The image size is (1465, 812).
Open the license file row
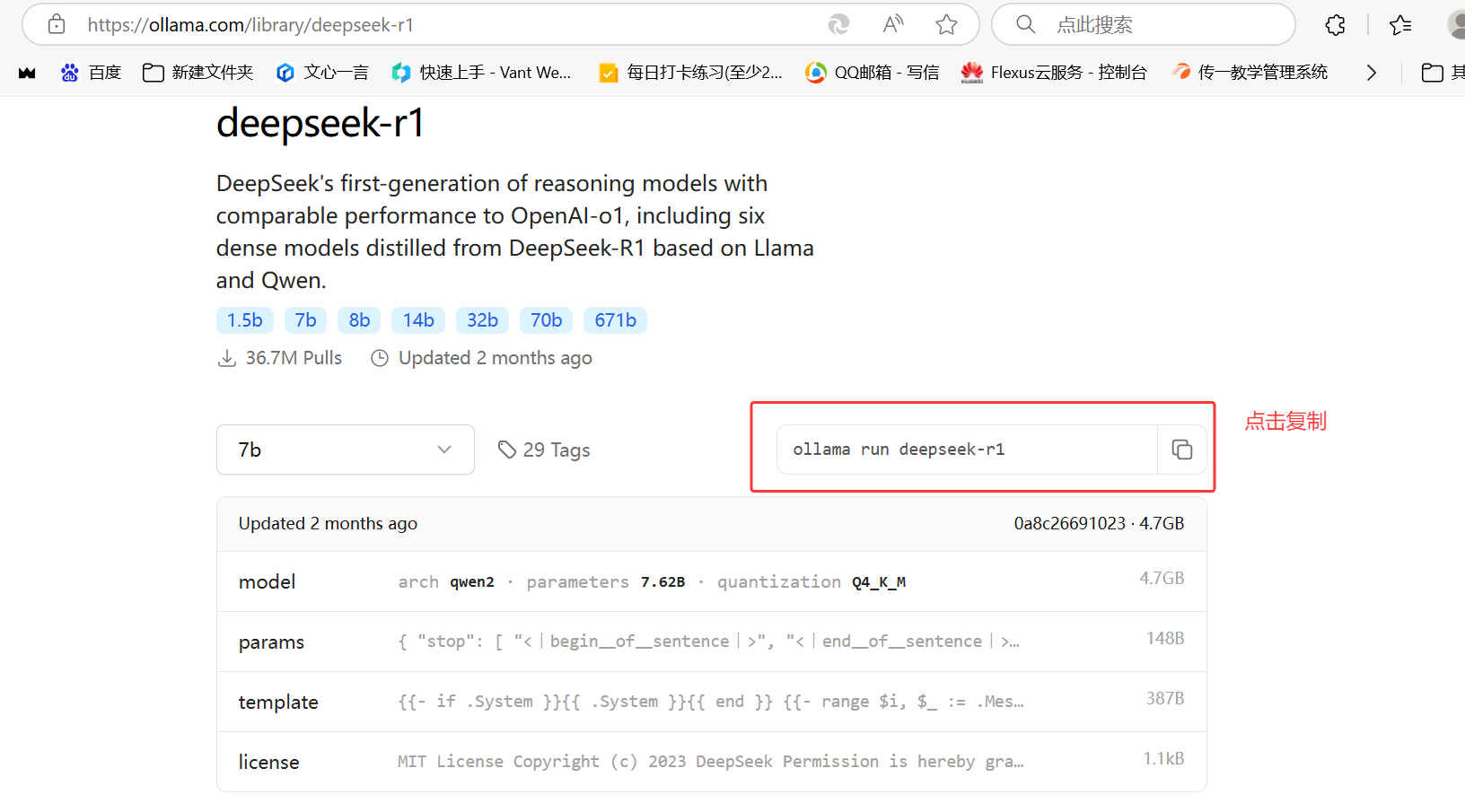pyautogui.click(x=712, y=762)
